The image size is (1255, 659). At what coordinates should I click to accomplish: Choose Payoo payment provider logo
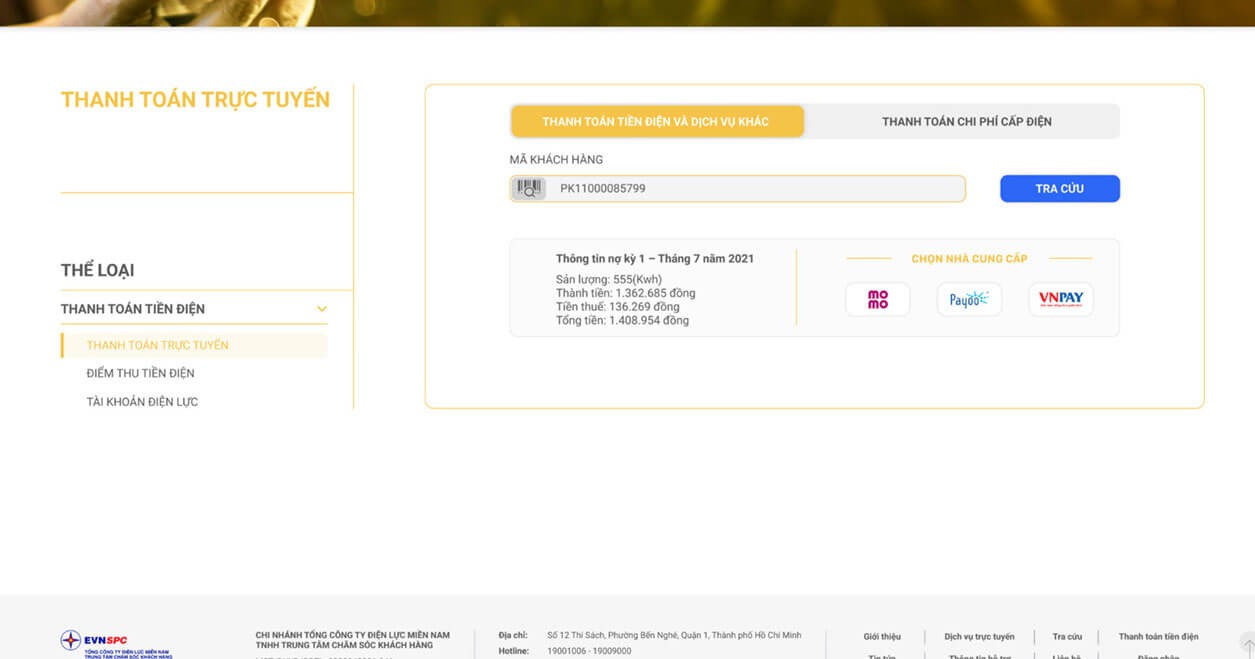click(x=968, y=299)
